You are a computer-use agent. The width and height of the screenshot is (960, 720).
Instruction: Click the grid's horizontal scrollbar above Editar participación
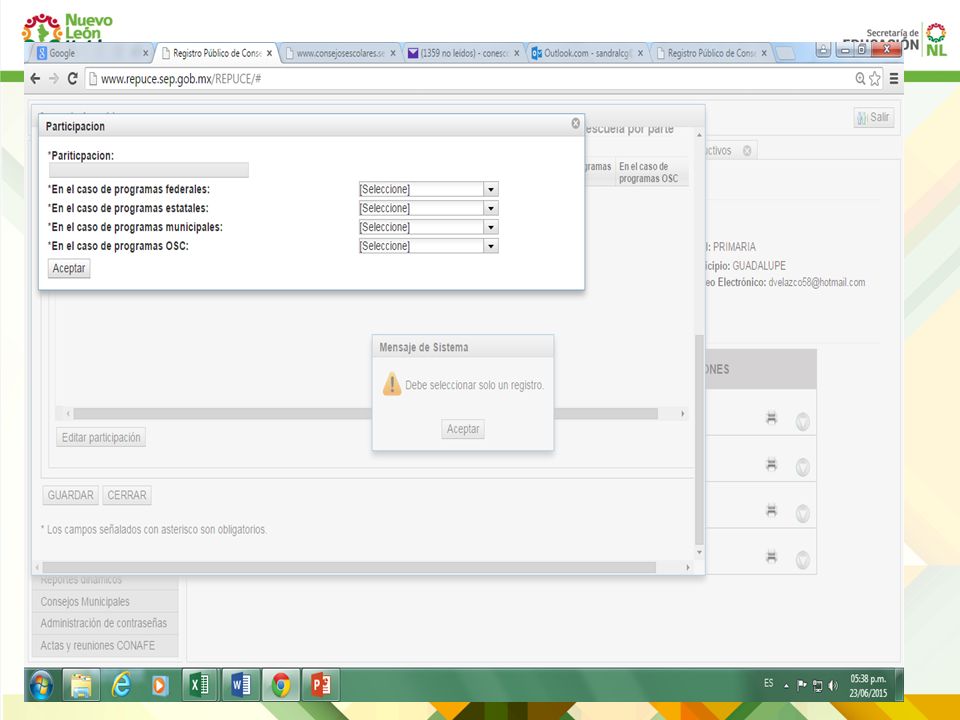(366, 414)
